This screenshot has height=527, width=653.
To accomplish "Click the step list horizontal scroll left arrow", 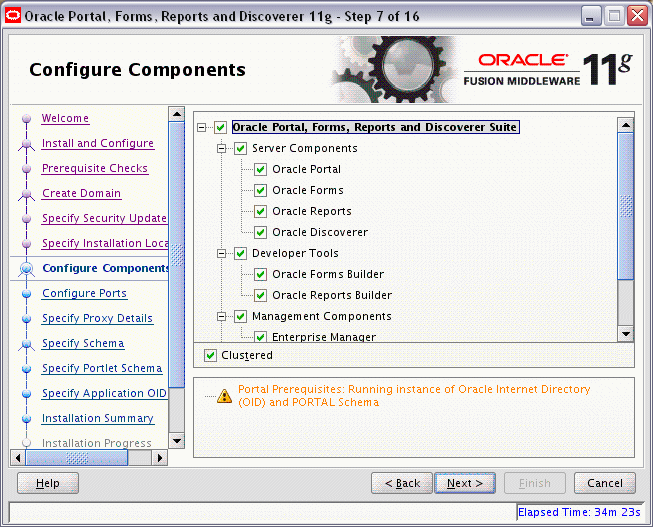I will [x=17, y=458].
